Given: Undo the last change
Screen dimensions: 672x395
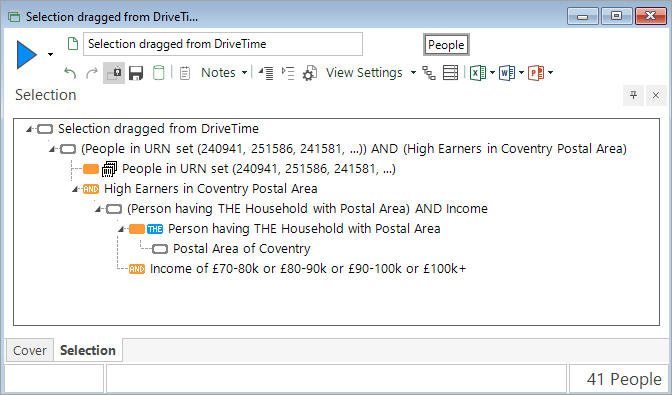Looking at the screenshot, I should pyautogui.click(x=70, y=73).
